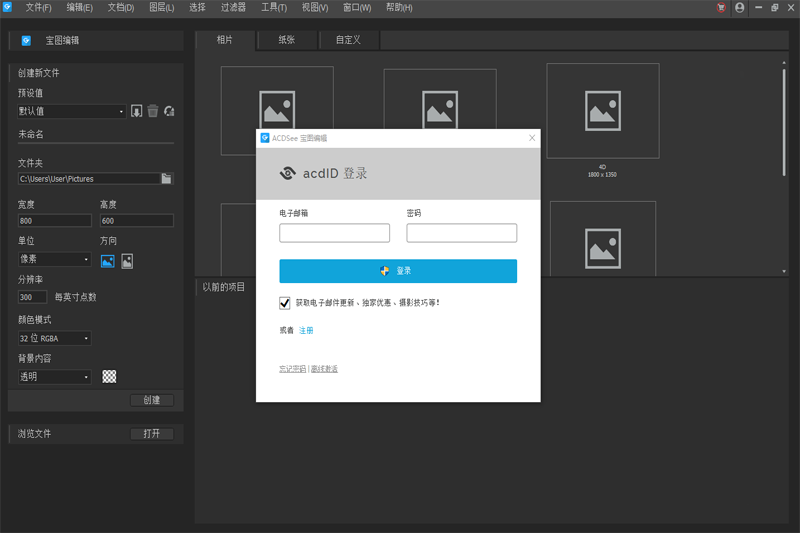This screenshot has width=800, height=533.
Task: Click the delete preset trash icon
Action: pos(153,111)
